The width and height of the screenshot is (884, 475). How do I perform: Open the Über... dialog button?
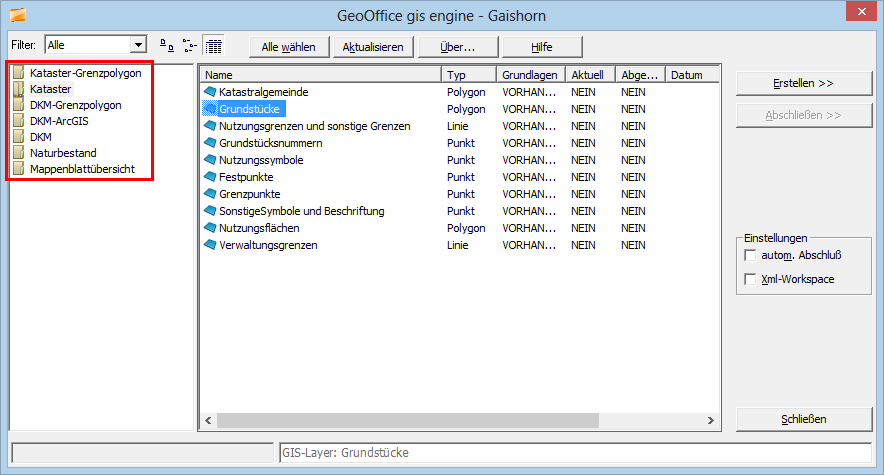pyautogui.click(x=458, y=47)
